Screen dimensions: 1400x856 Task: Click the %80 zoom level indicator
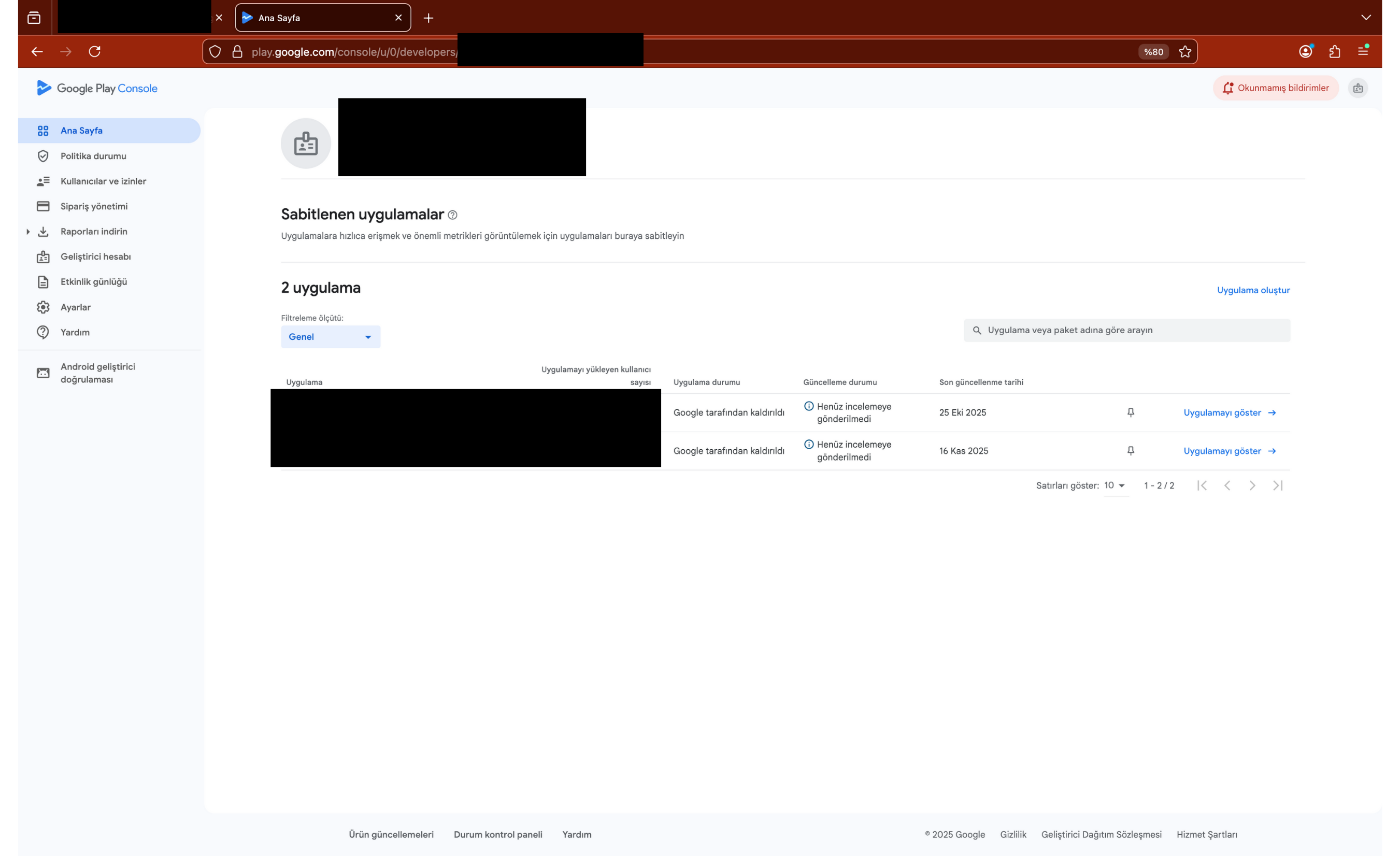1153,52
